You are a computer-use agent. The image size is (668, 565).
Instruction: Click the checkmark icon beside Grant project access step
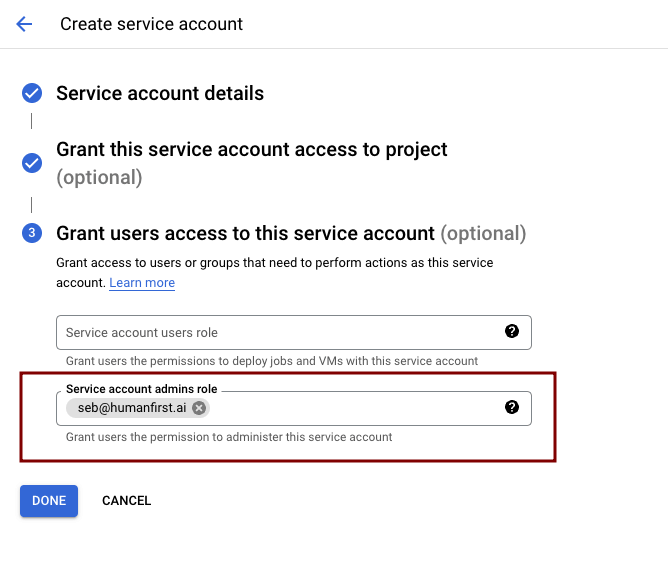coord(32,163)
